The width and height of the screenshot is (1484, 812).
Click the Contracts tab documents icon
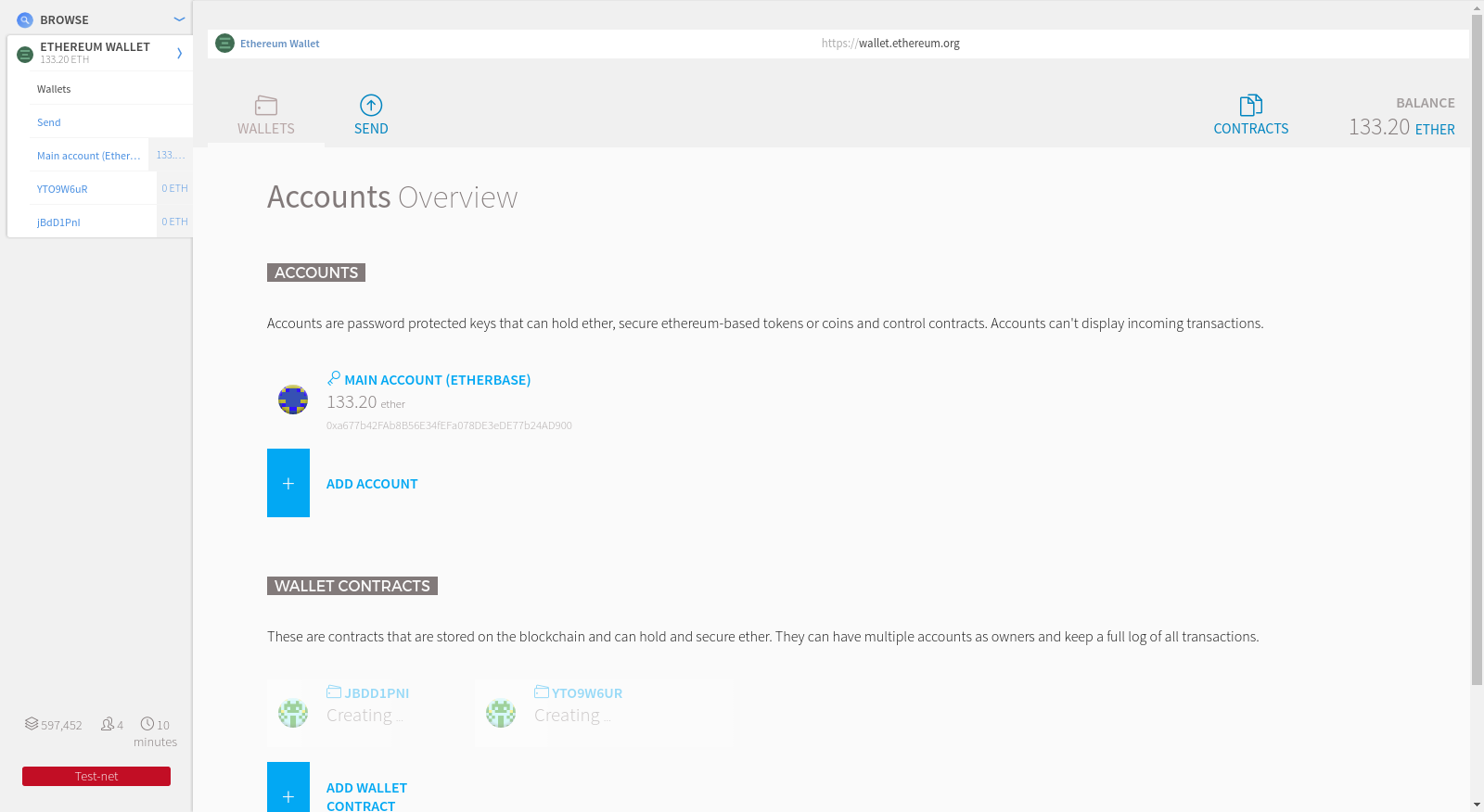point(1251,105)
